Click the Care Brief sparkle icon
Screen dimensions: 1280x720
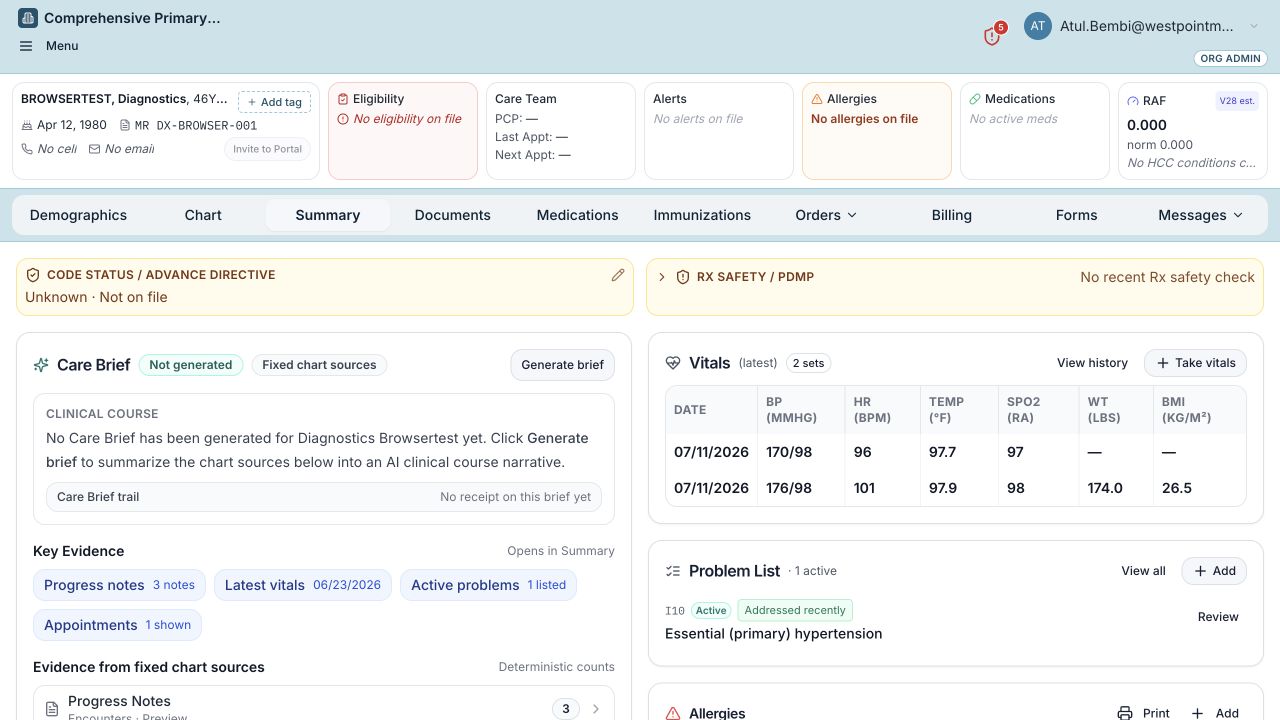coord(41,365)
